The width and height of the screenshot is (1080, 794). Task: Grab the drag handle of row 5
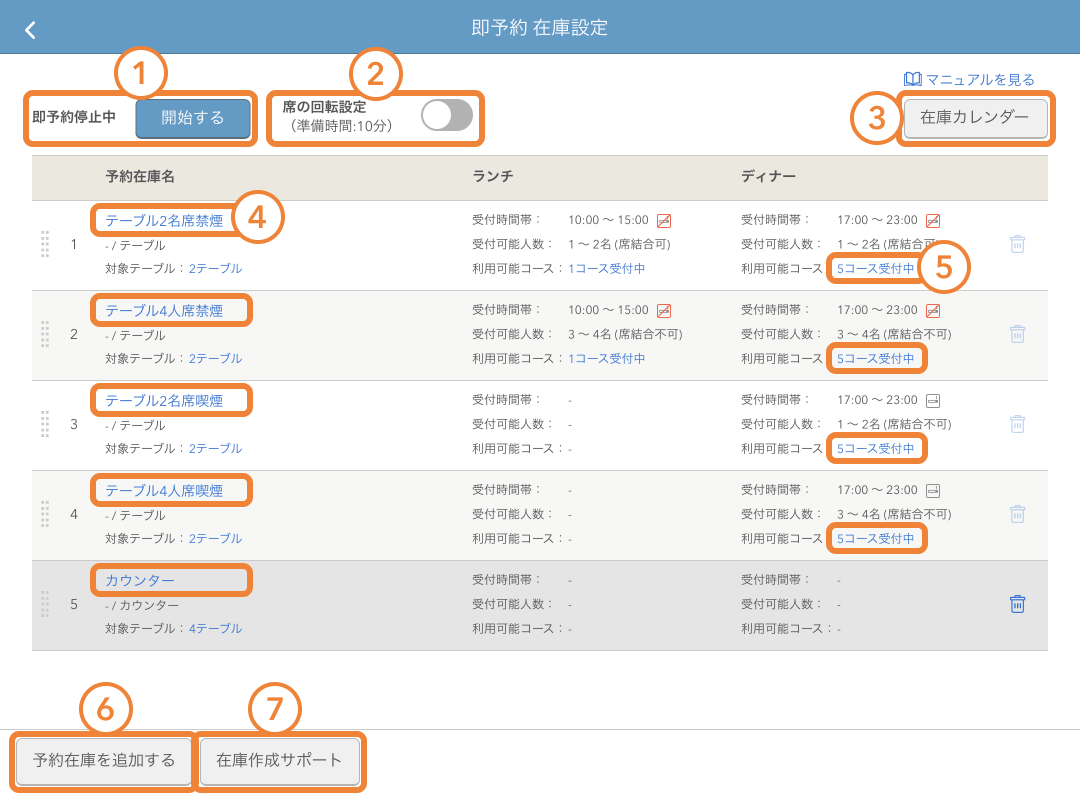[x=45, y=604]
